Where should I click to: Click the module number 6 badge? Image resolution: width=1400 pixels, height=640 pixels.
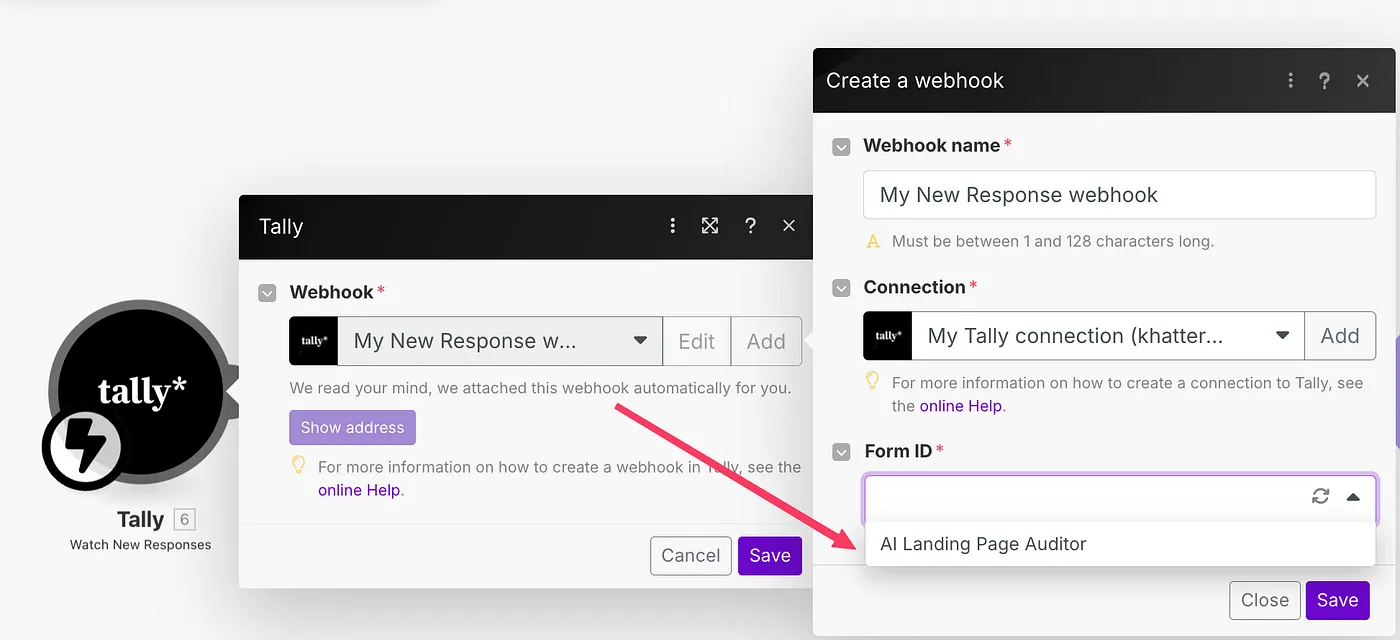tap(184, 519)
